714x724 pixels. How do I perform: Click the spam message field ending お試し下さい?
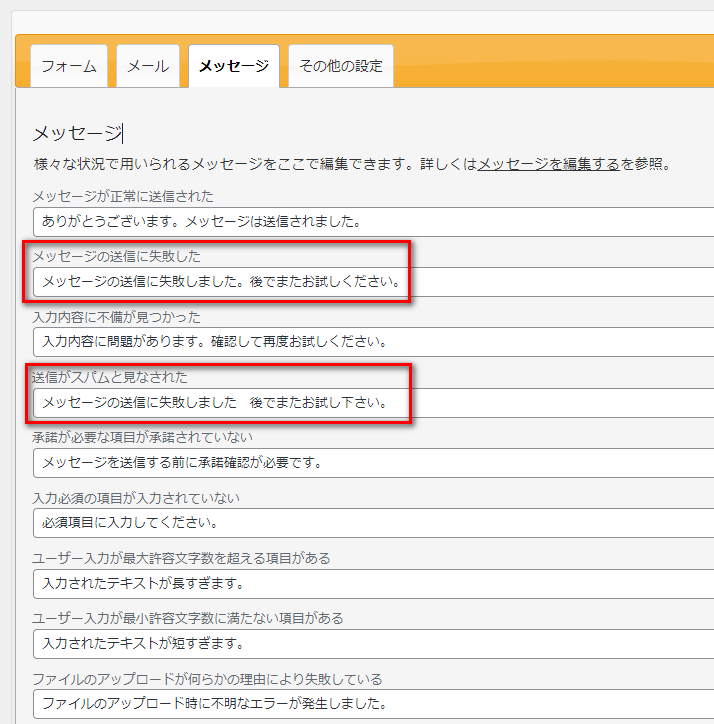pos(374,403)
